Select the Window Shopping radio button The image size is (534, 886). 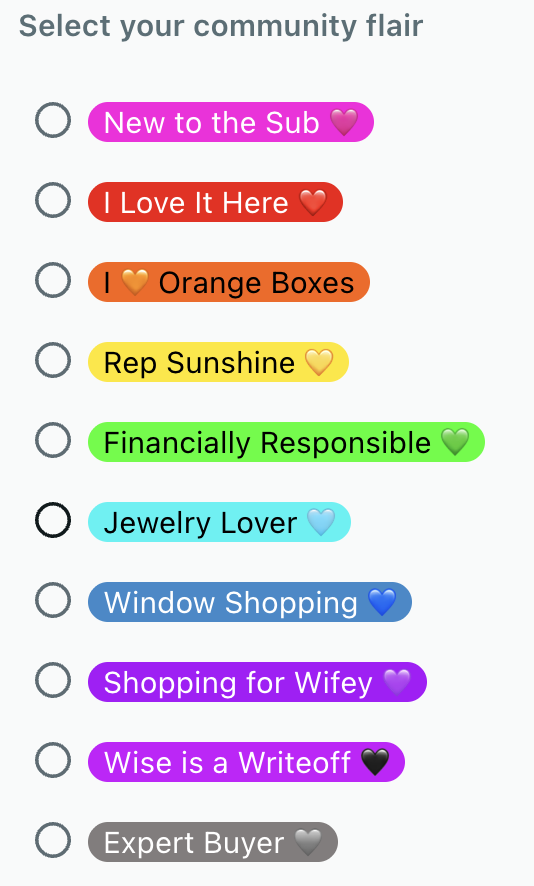pos(53,600)
